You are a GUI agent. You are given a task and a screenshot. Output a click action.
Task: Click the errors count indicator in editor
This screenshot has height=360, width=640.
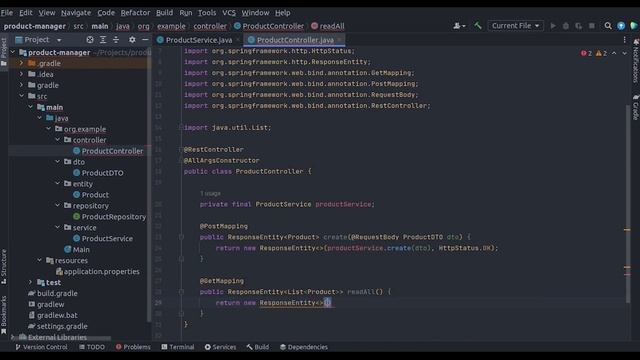586,53
